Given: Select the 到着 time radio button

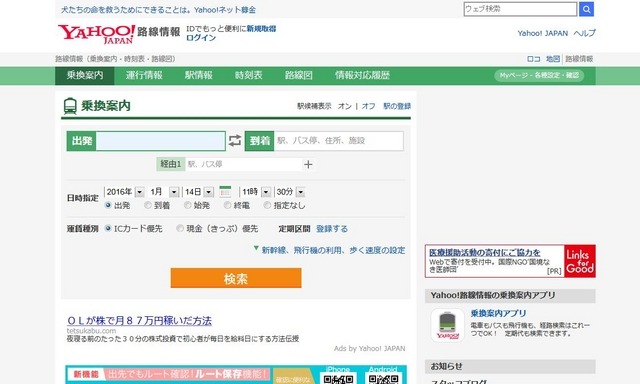Looking at the screenshot, I should pyautogui.click(x=148, y=205).
